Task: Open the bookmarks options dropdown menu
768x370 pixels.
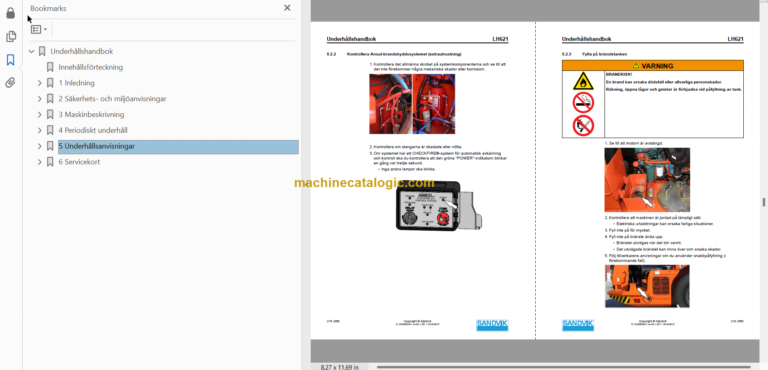Action: pos(39,29)
